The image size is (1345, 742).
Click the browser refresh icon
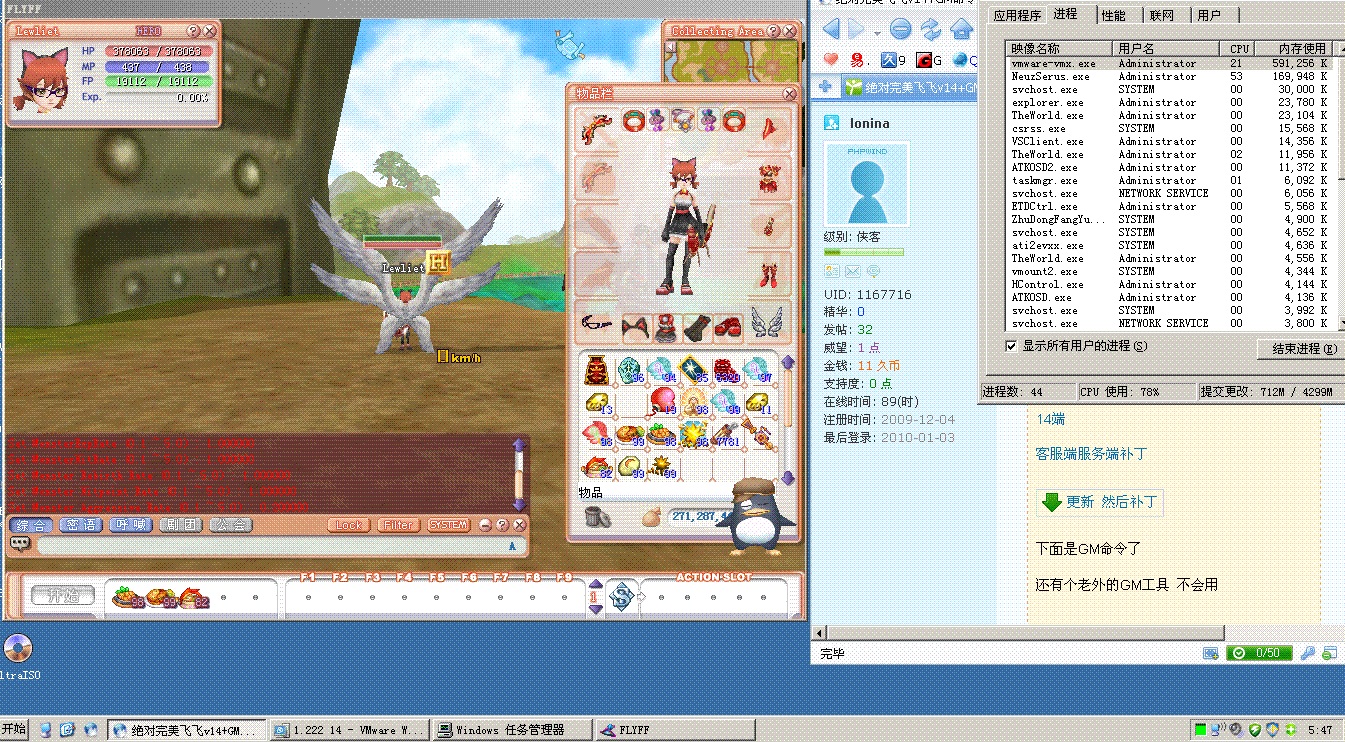[x=931, y=28]
